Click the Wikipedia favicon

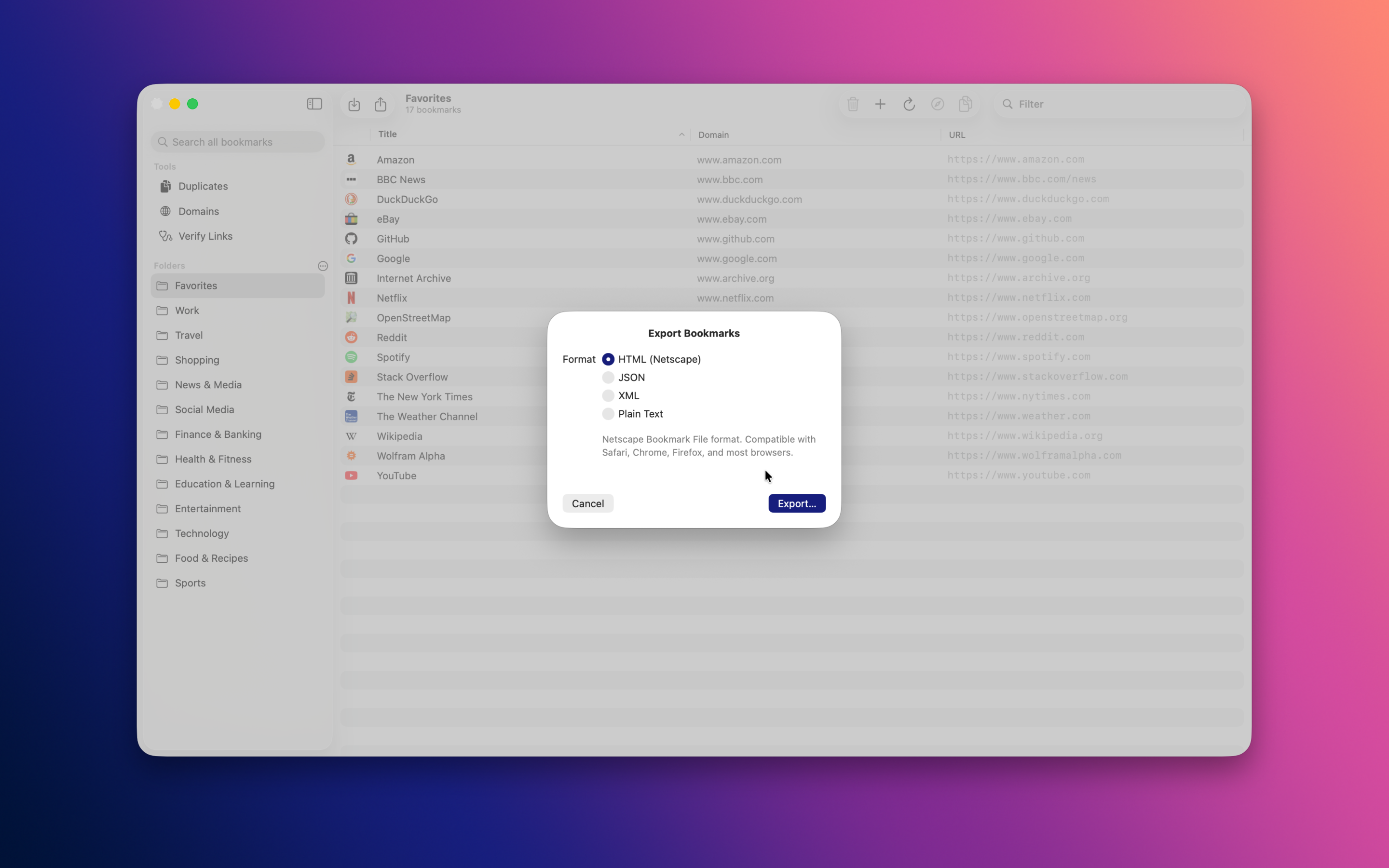[351, 436]
